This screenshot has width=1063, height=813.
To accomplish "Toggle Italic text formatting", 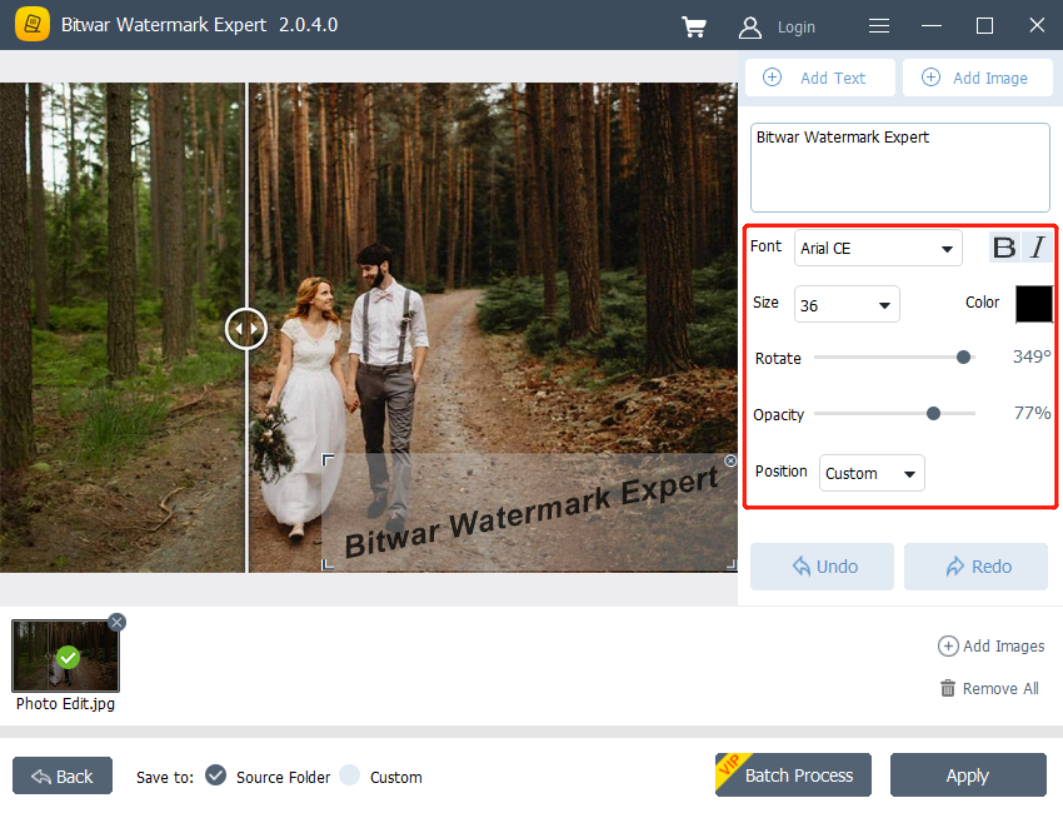I will pos(1037,247).
